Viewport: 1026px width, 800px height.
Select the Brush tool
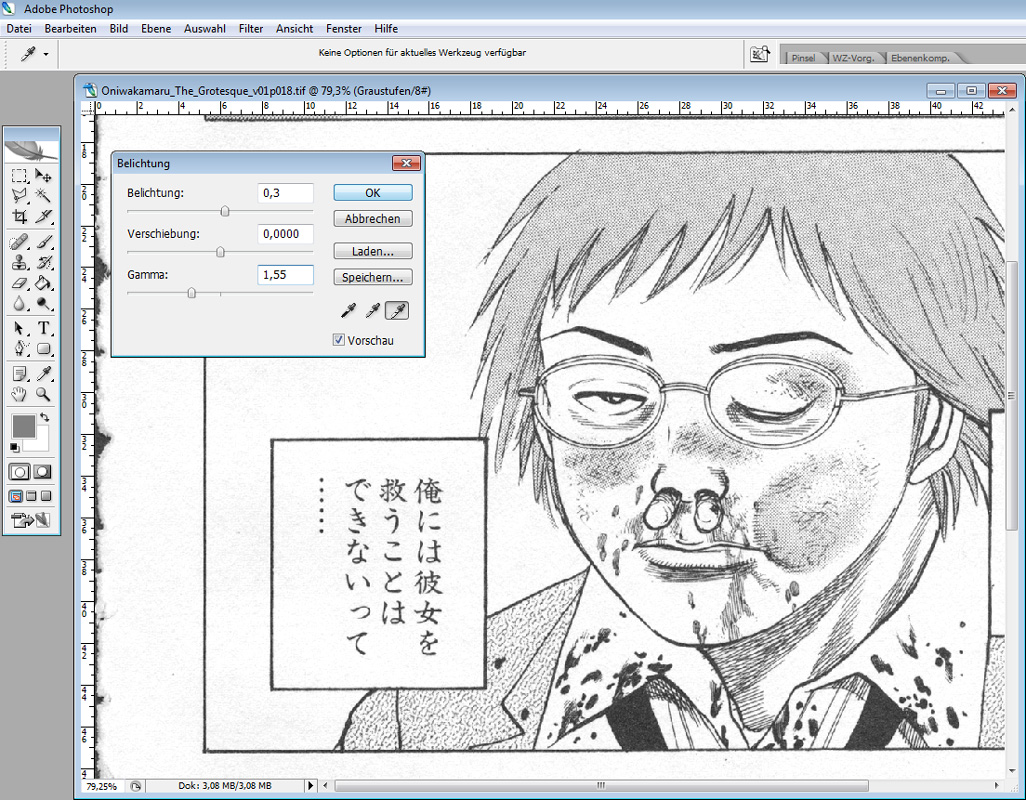click(43, 242)
